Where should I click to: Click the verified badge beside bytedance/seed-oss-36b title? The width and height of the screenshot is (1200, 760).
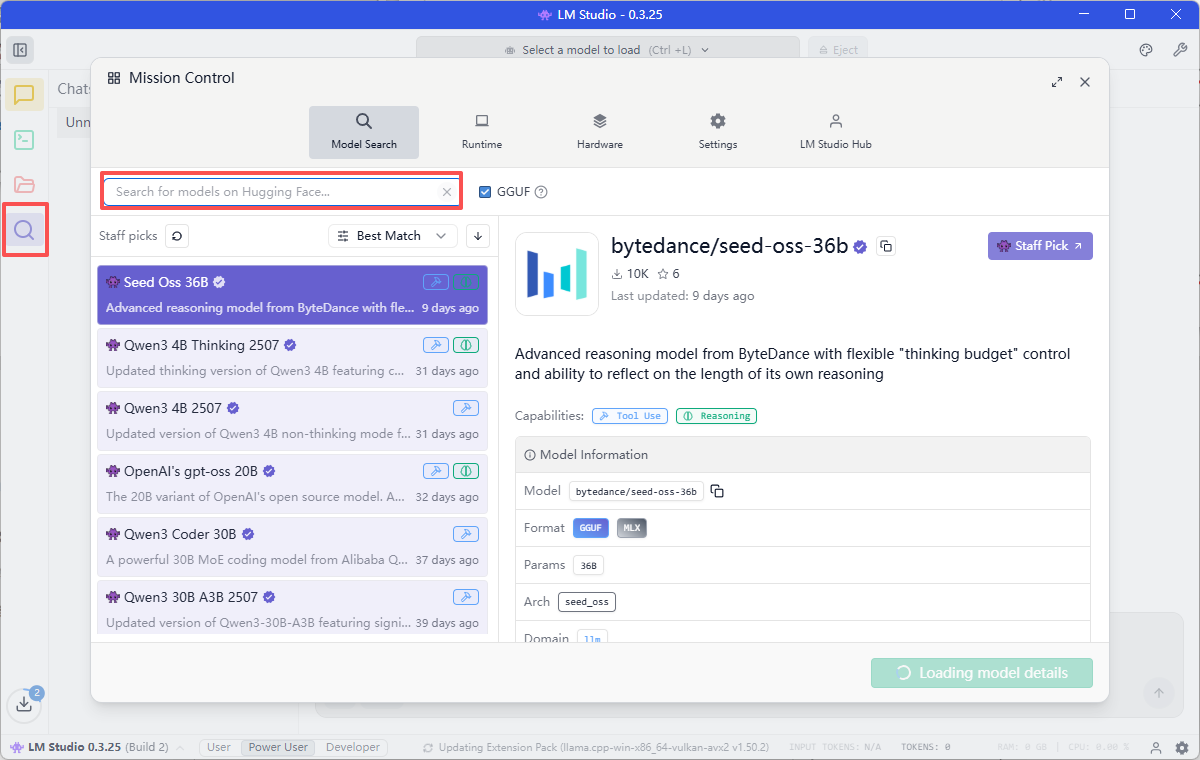(859, 247)
